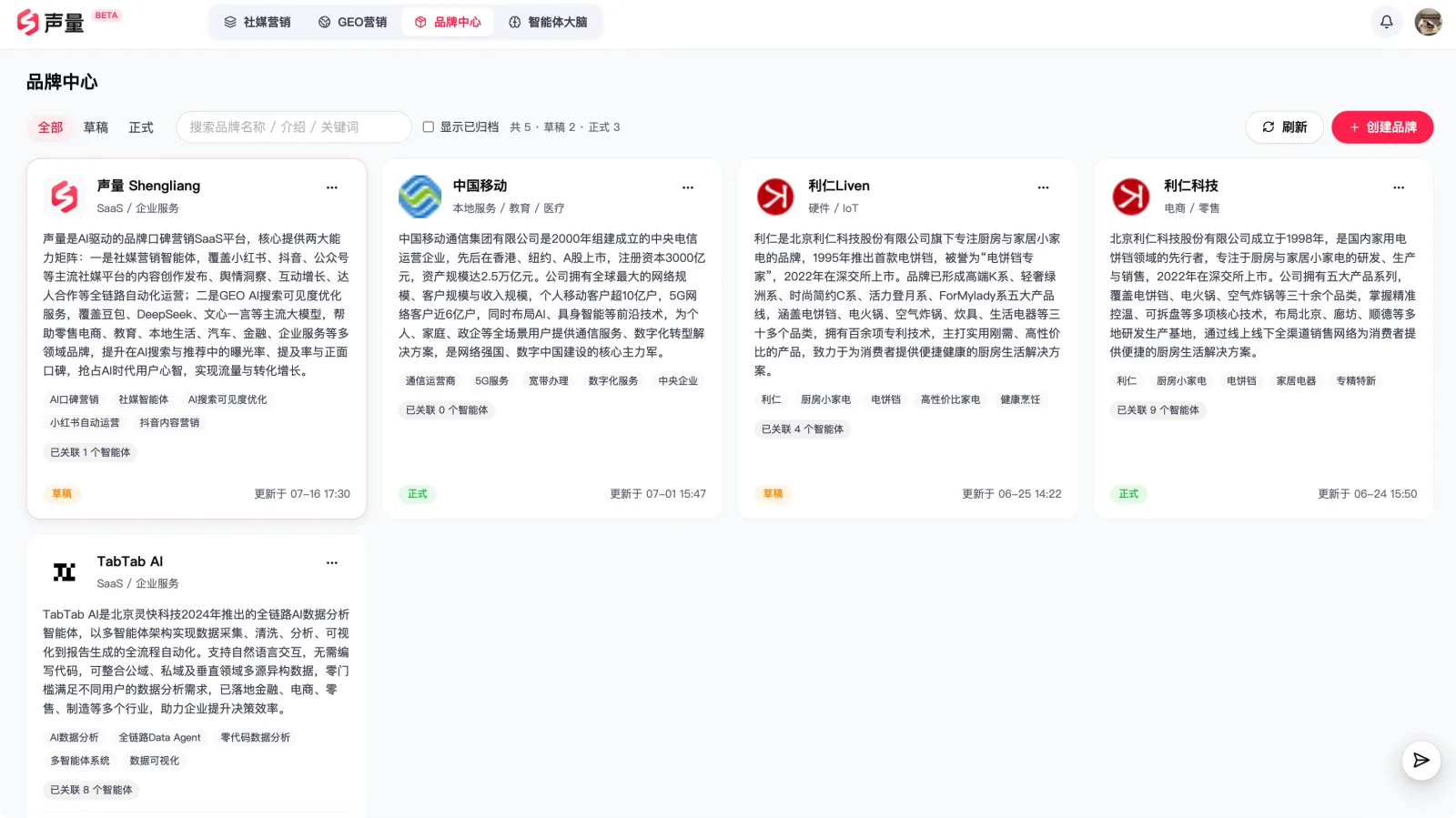Click the 中国移动 card title
Image resolution: width=1456 pixels, height=818 pixels.
480,186
